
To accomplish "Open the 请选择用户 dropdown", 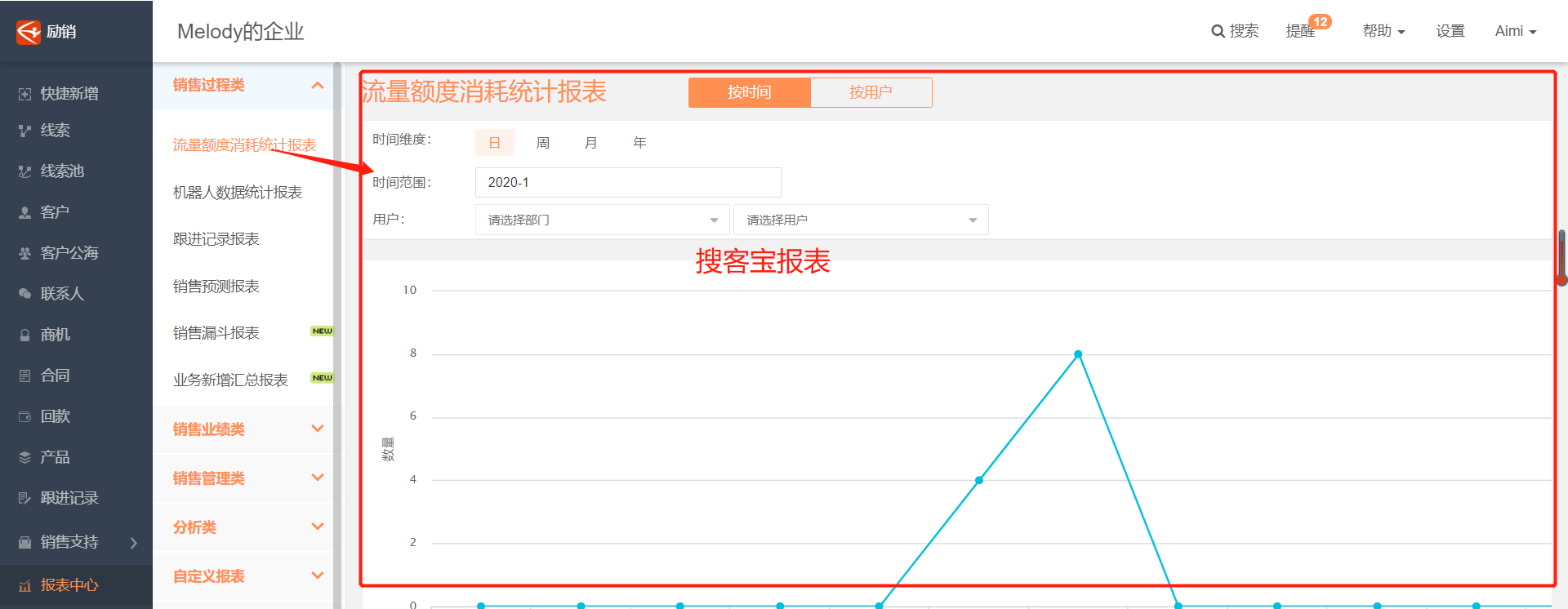I will click(x=861, y=220).
